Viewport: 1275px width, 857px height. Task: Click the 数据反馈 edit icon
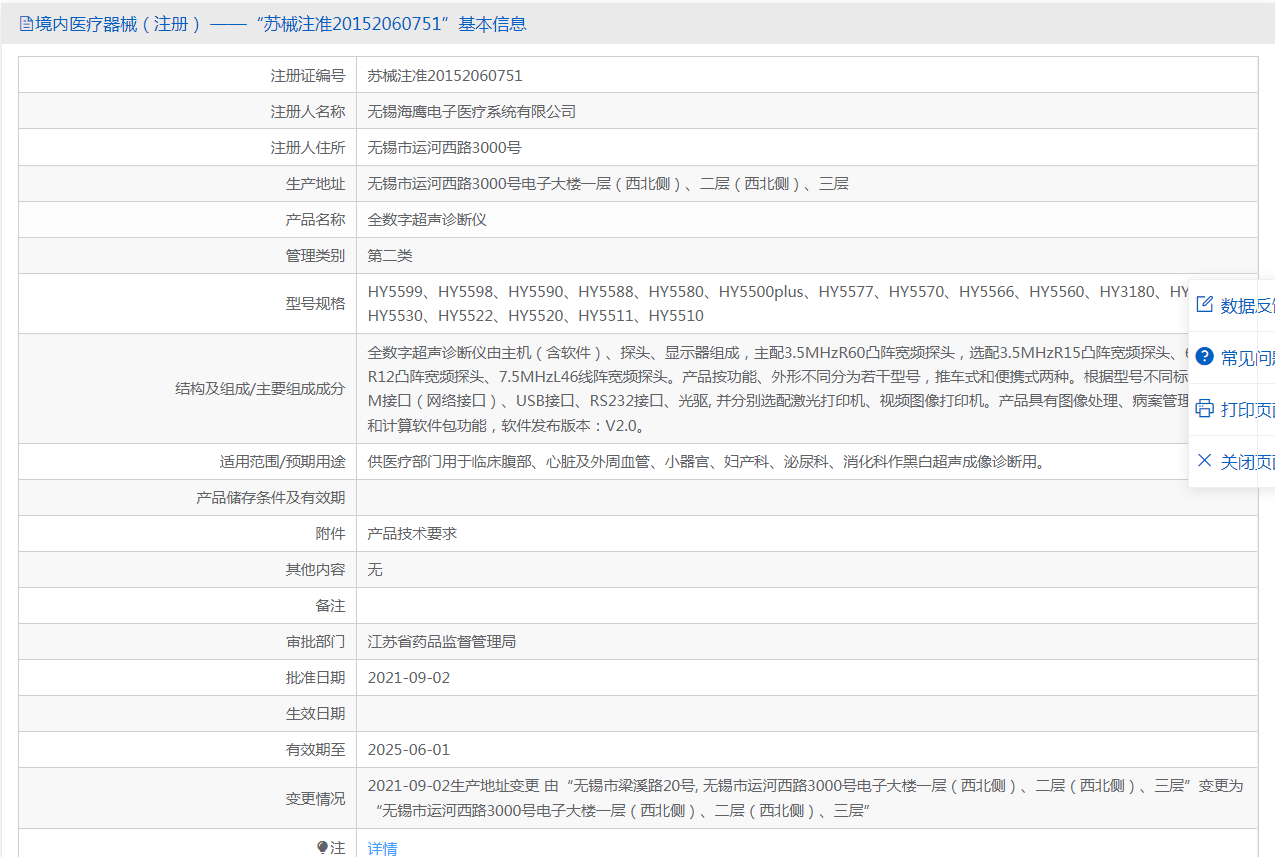(x=1205, y=304)
